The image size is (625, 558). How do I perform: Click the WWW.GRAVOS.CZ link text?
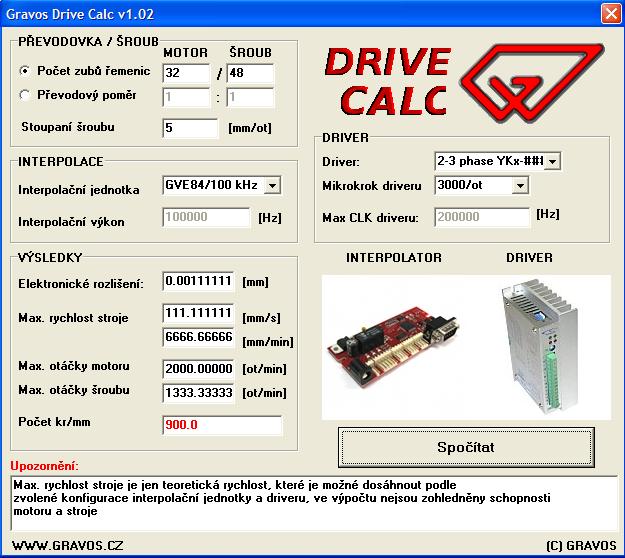pyautogui.click(x=67, y=546)
